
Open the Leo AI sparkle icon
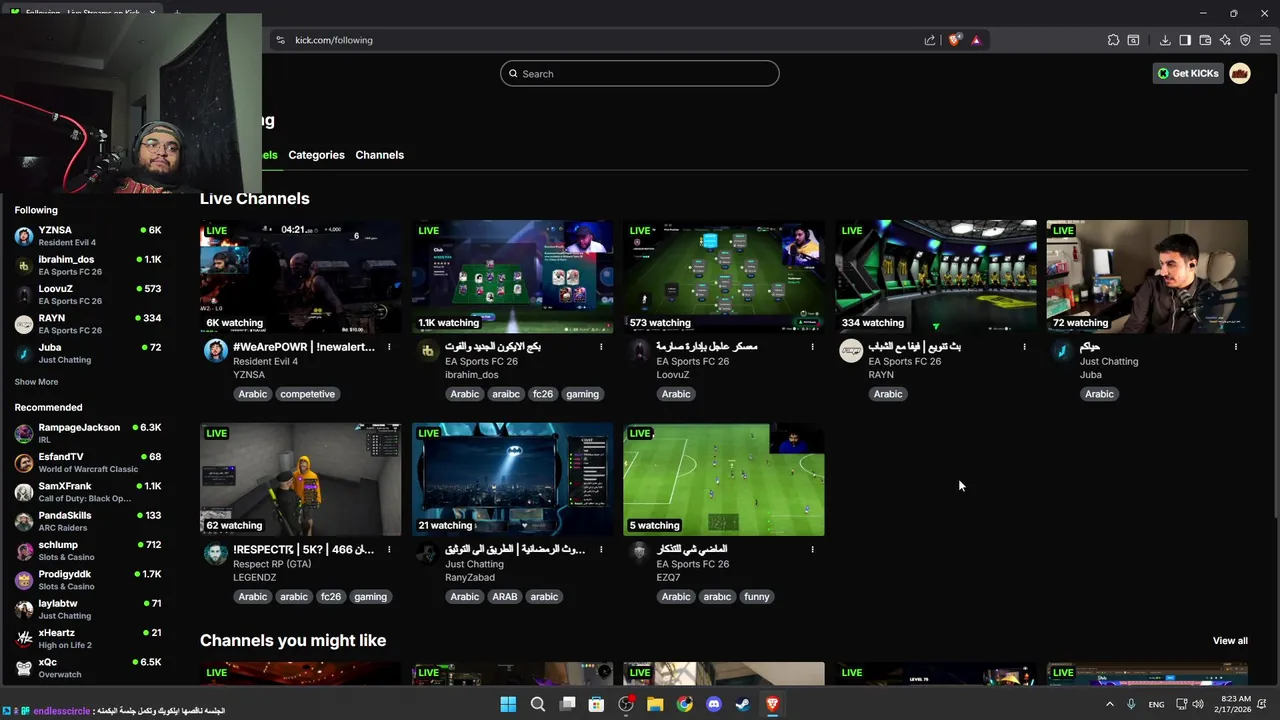[1225, 40]
